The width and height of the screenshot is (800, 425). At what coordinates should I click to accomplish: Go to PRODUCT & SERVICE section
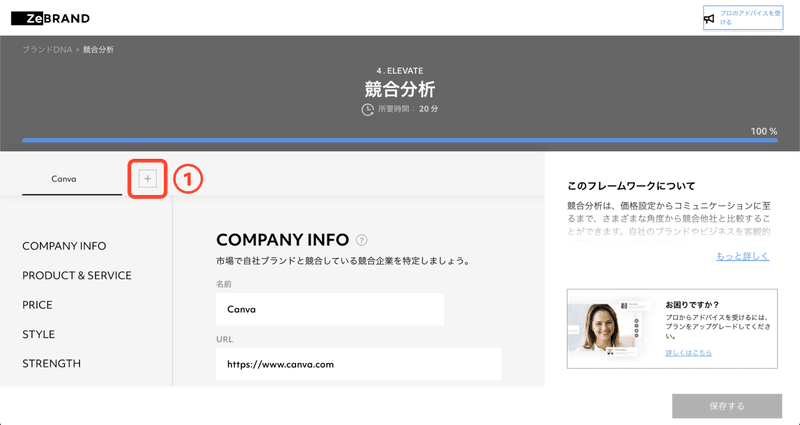tap(77, 276)
